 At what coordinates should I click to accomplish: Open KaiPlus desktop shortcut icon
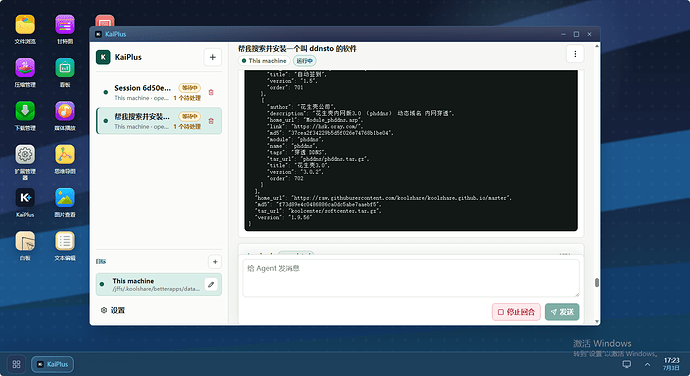click(25, 203)
